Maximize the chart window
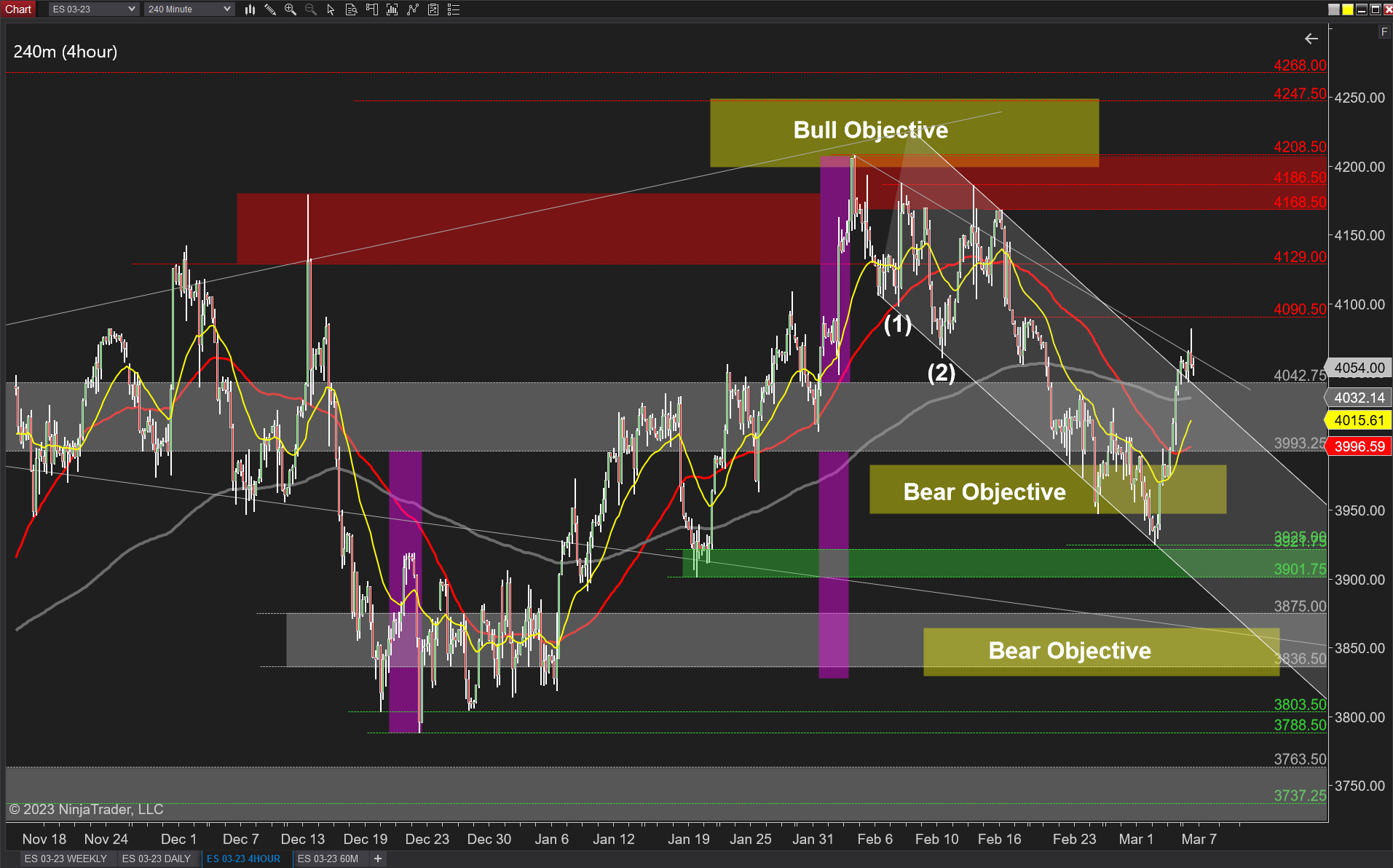 tap(1376, 9)
